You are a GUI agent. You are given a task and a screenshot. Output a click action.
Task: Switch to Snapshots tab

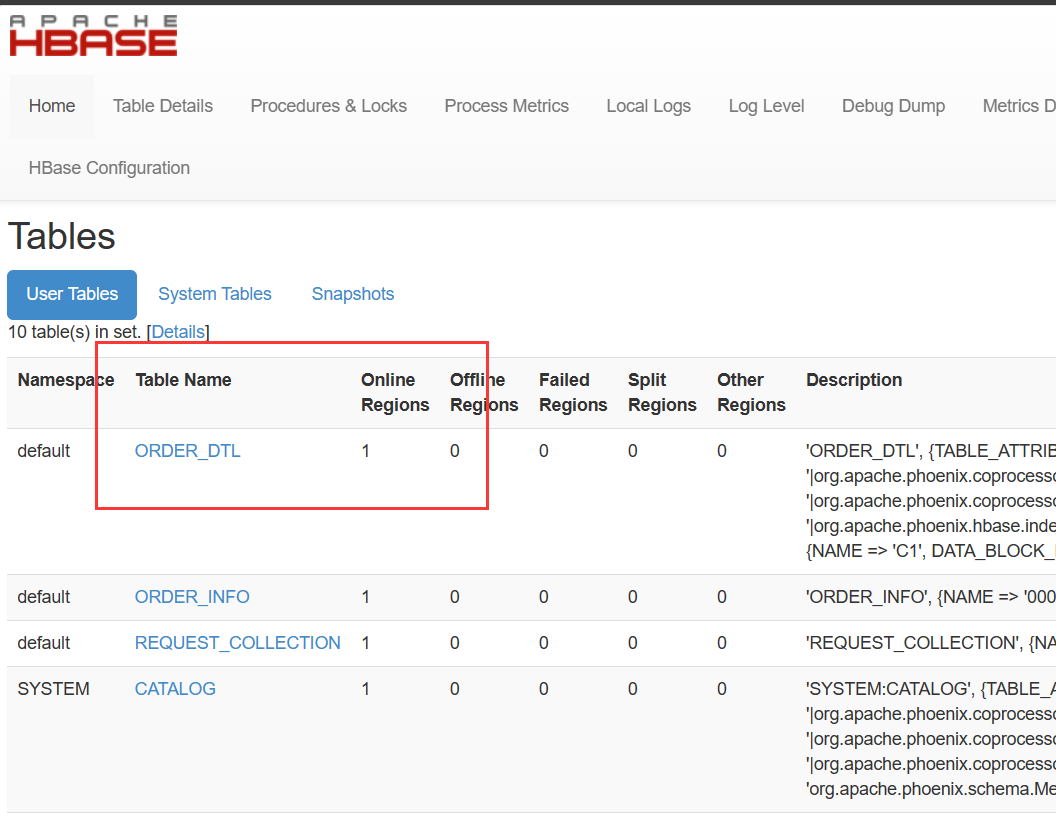coord(353,294)
